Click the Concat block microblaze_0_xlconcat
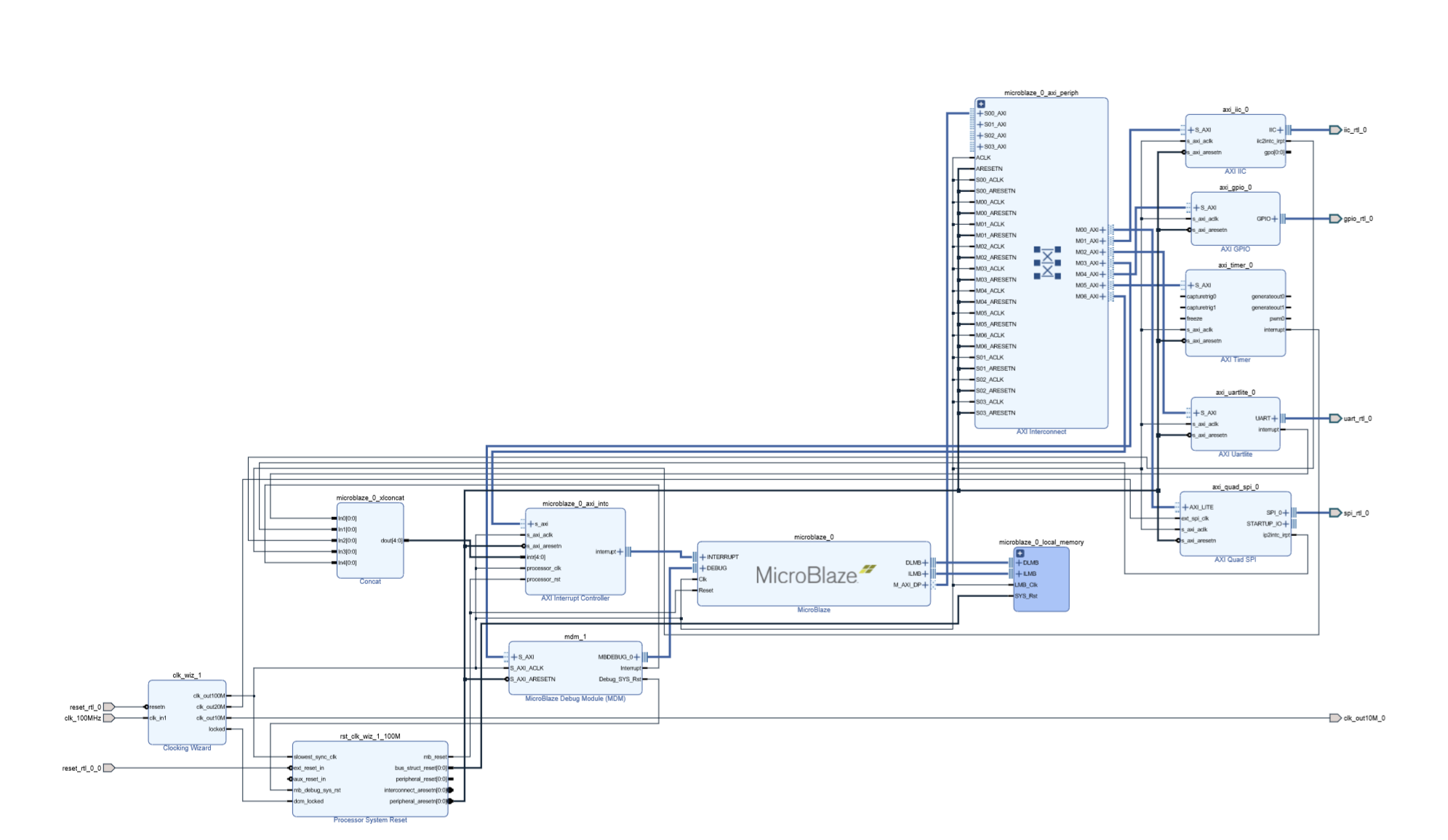The width and height of the screenshot is (1448, 840). tap(370, 542)
